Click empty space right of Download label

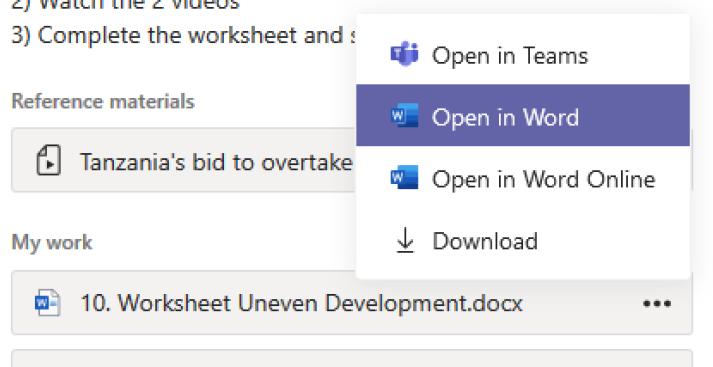coord(614,240)
